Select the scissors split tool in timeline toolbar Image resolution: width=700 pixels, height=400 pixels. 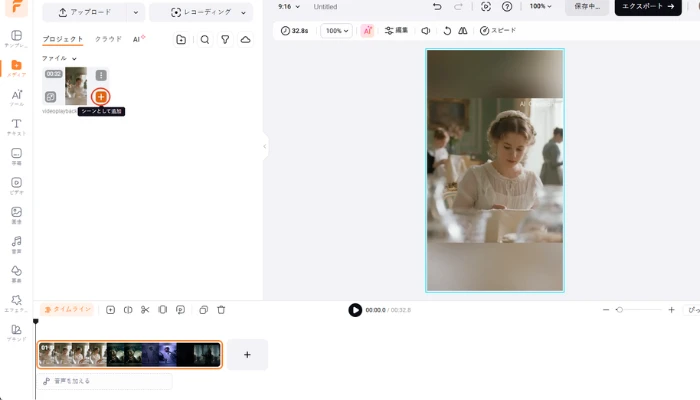click(145, 310)
